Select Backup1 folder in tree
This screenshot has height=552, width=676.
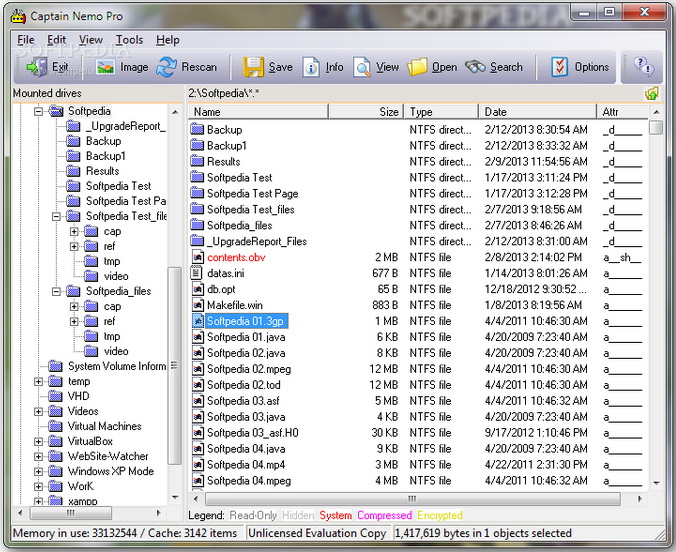click(x=106, y=156)
